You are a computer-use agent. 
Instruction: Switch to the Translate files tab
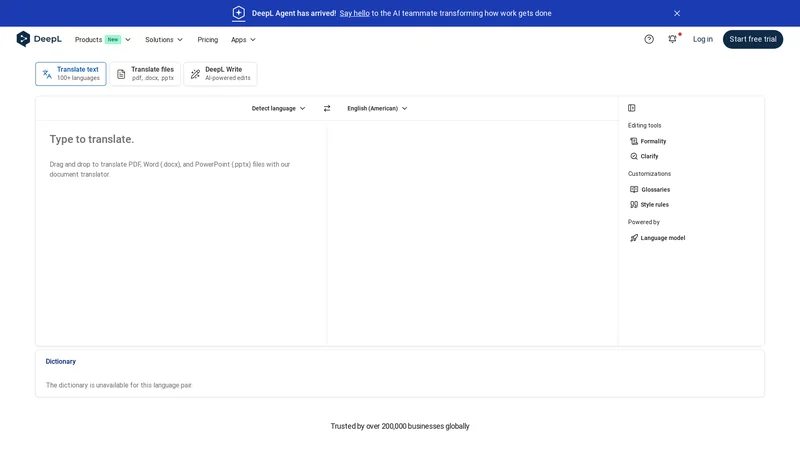[145, 74]
